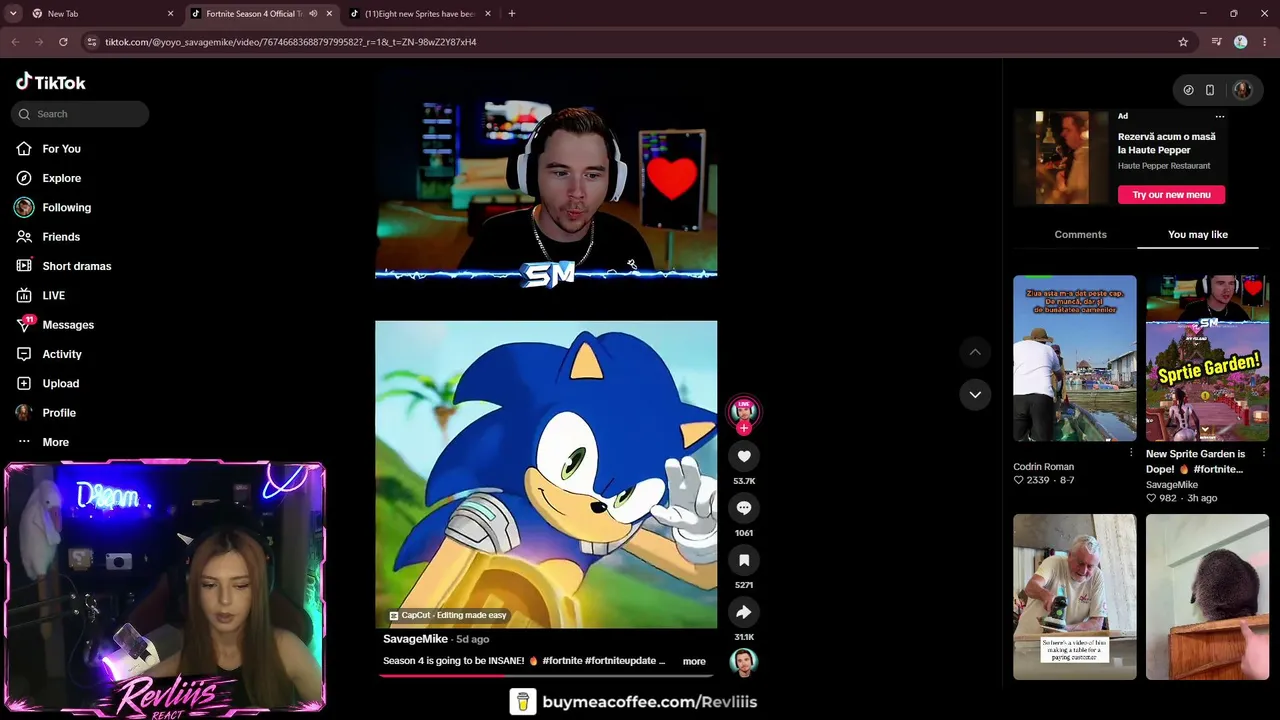Open the Profile page from sidebar
Image resolution: width=1280 pixels, height=720 pixels.
[46, 413]
